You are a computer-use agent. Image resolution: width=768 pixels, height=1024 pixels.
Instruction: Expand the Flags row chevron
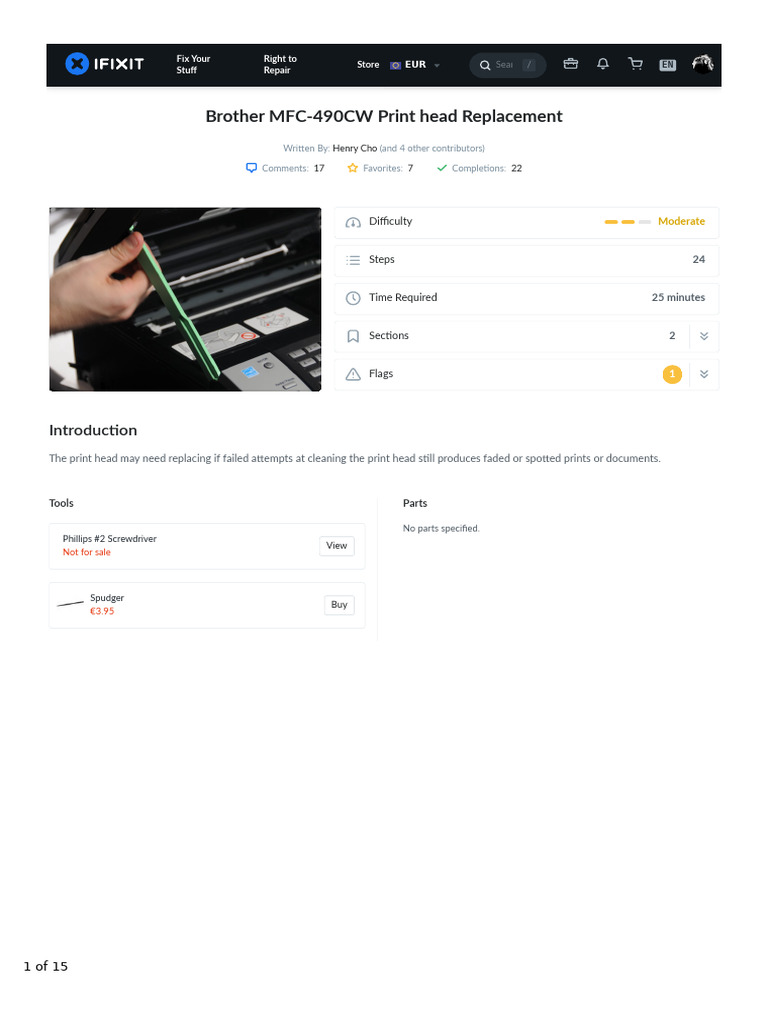tap(704, 374)
